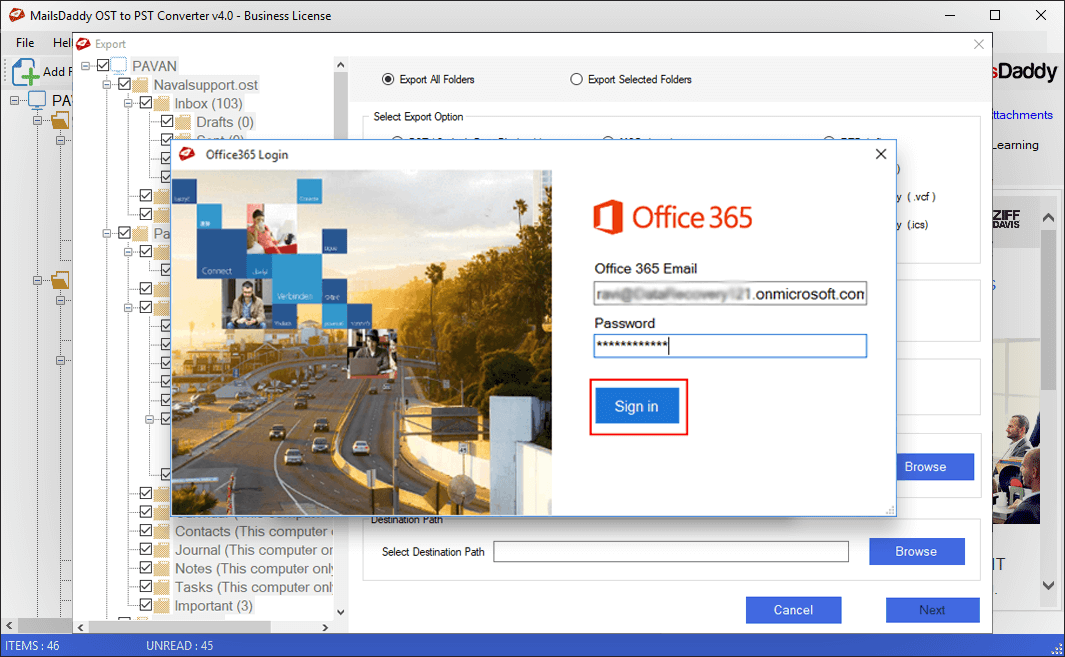Screen dimensions: 1065x657
Task: Toggle the Important (3) checkbox
Action: [145, 605]
